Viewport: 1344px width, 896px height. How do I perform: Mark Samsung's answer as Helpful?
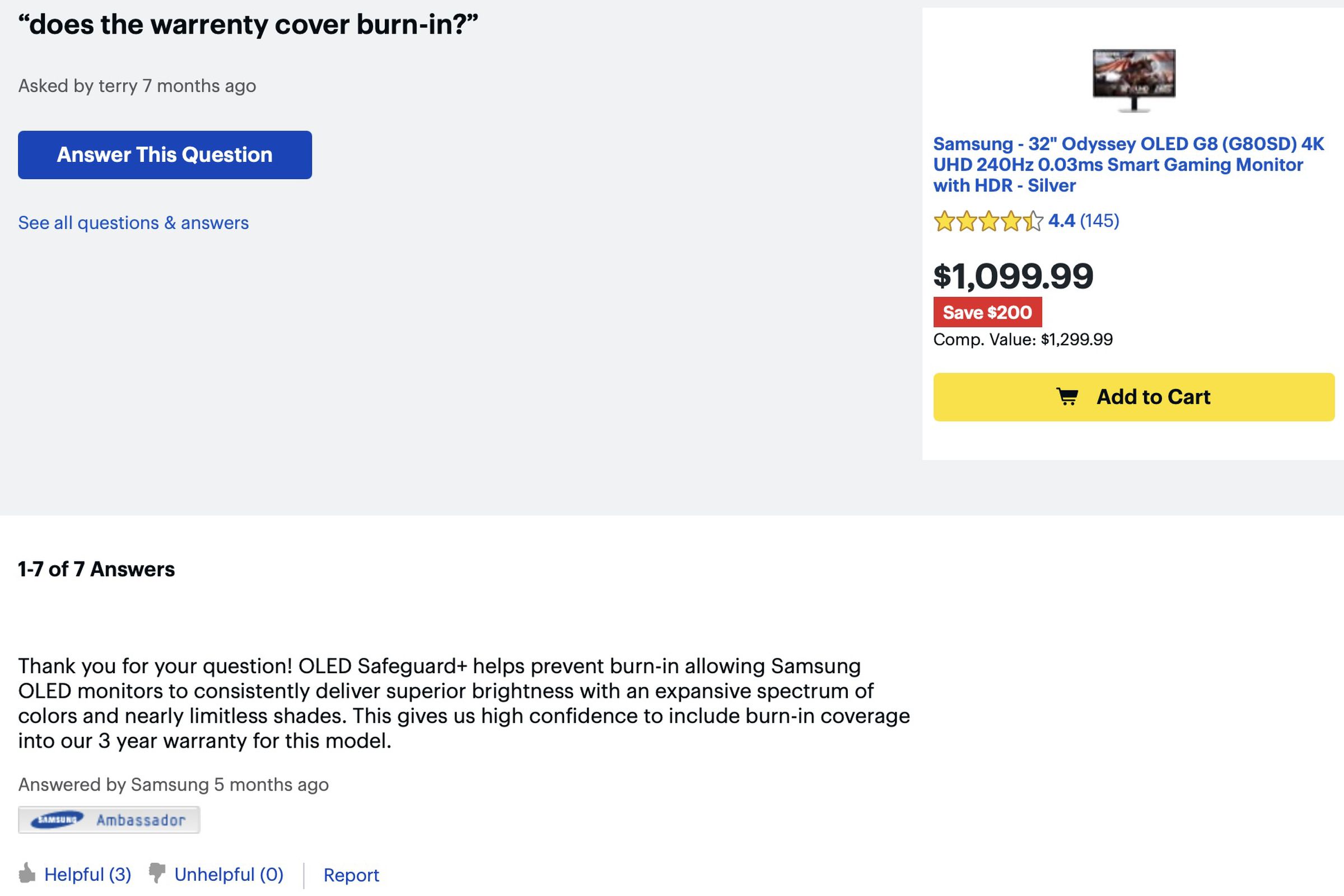point(88,874)
